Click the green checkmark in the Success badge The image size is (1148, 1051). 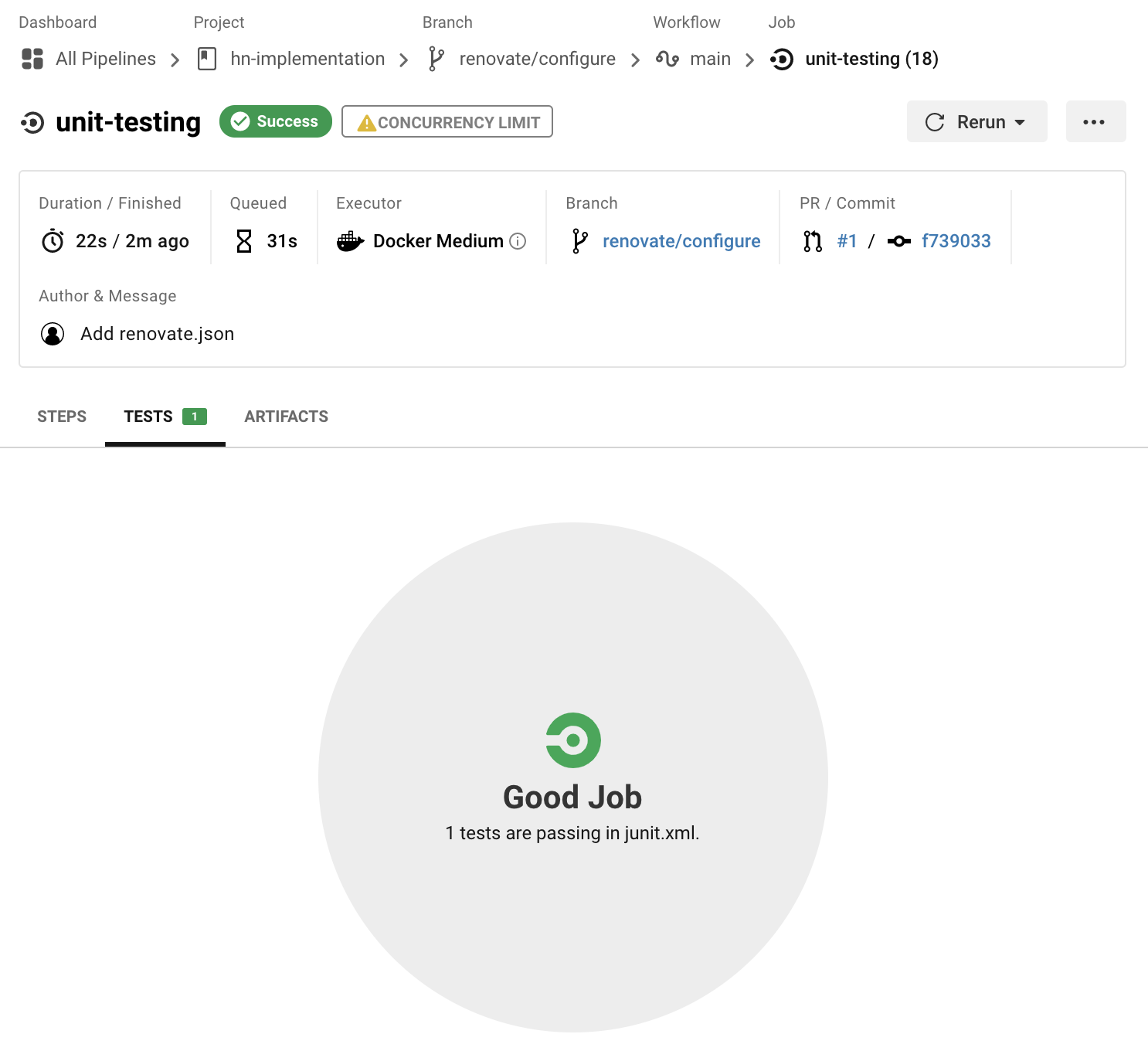240,121
